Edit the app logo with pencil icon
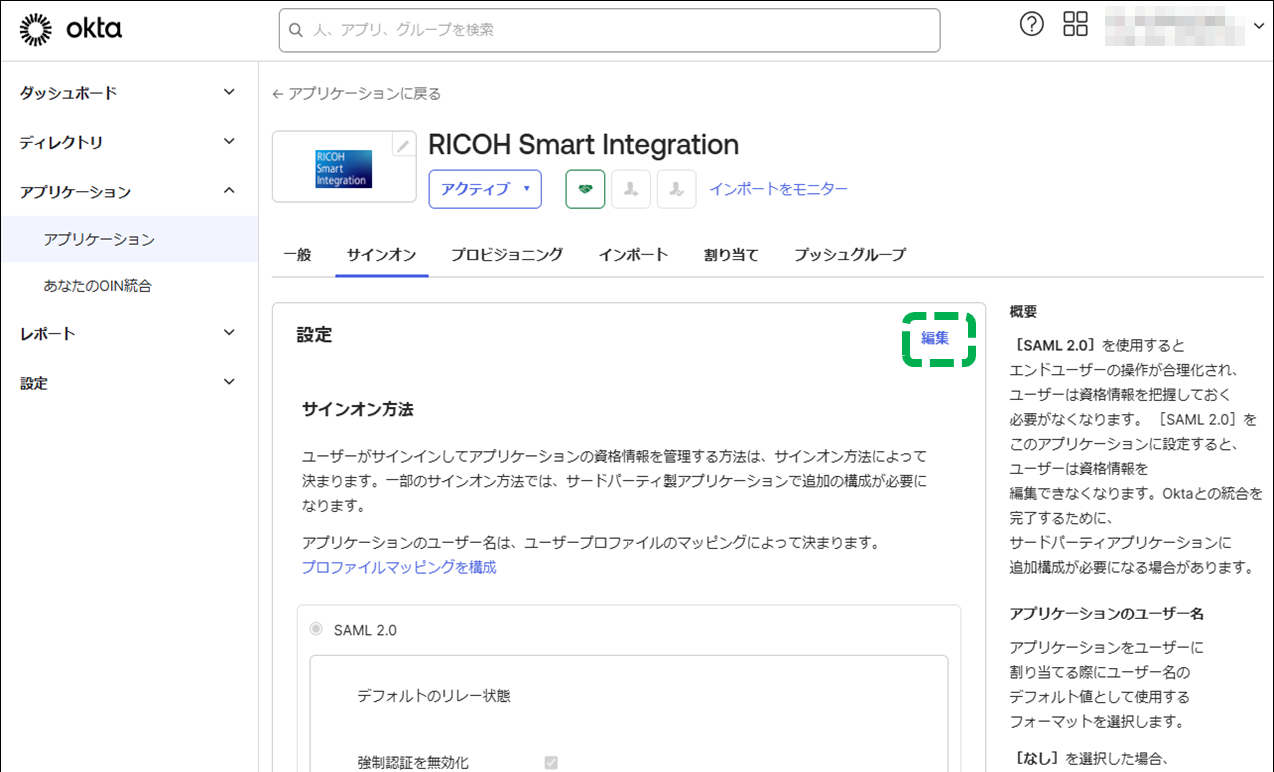Viewport: 1274px width, 772px height. coord(403,145)
